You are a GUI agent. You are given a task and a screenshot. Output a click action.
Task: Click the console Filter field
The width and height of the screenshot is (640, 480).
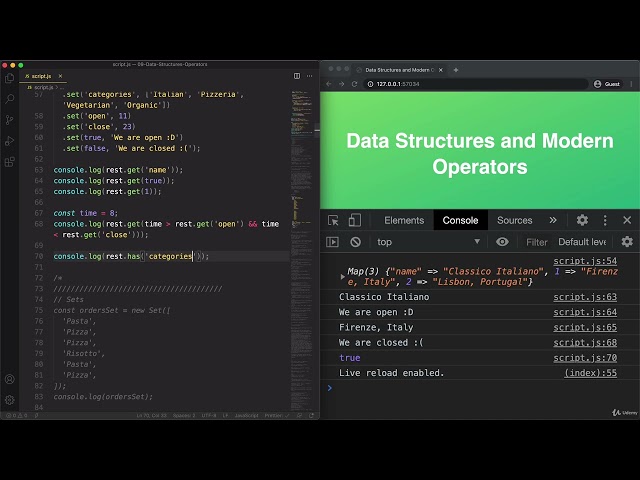click(x=536, y=242)
